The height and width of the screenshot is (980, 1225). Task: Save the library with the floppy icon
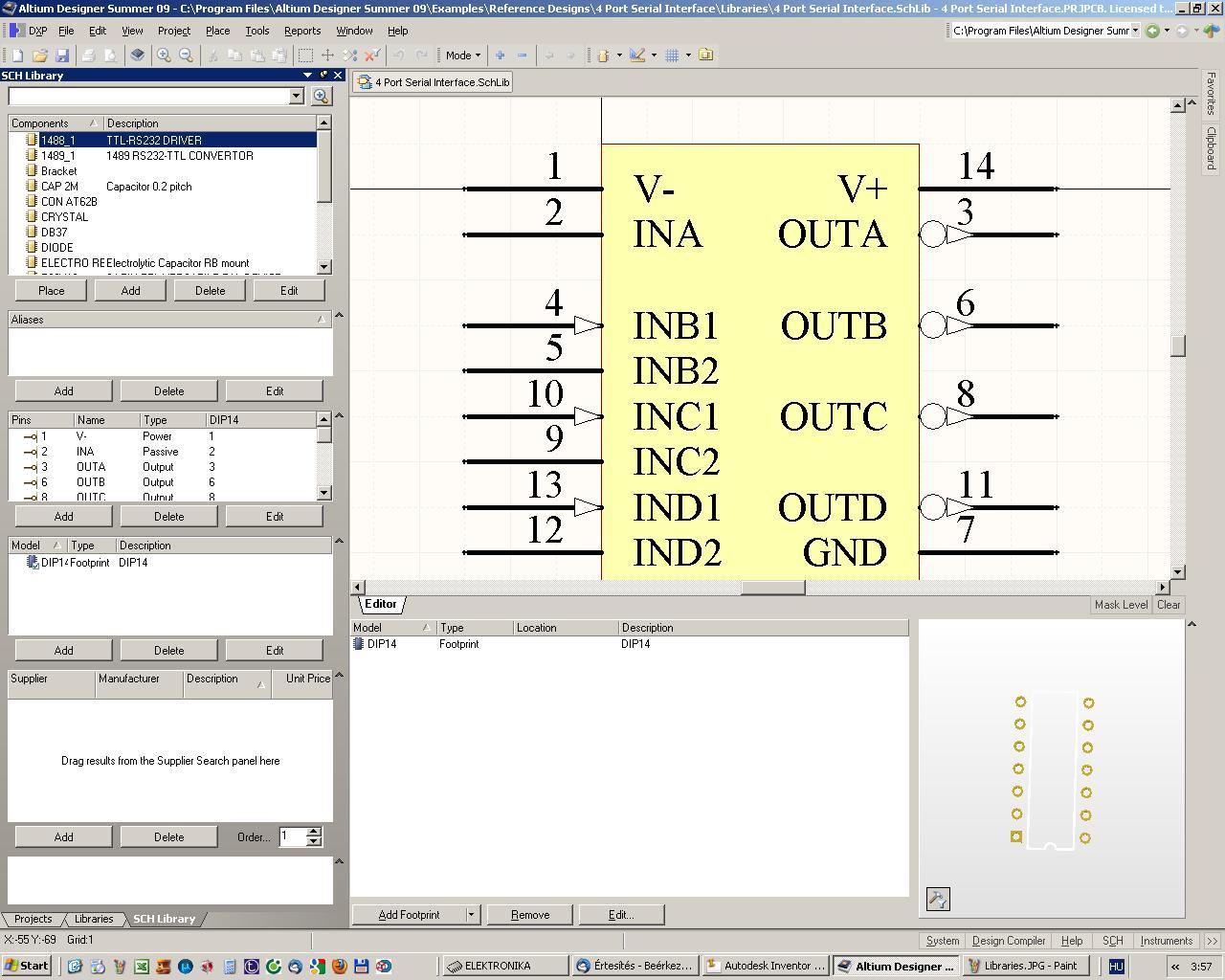62,56
